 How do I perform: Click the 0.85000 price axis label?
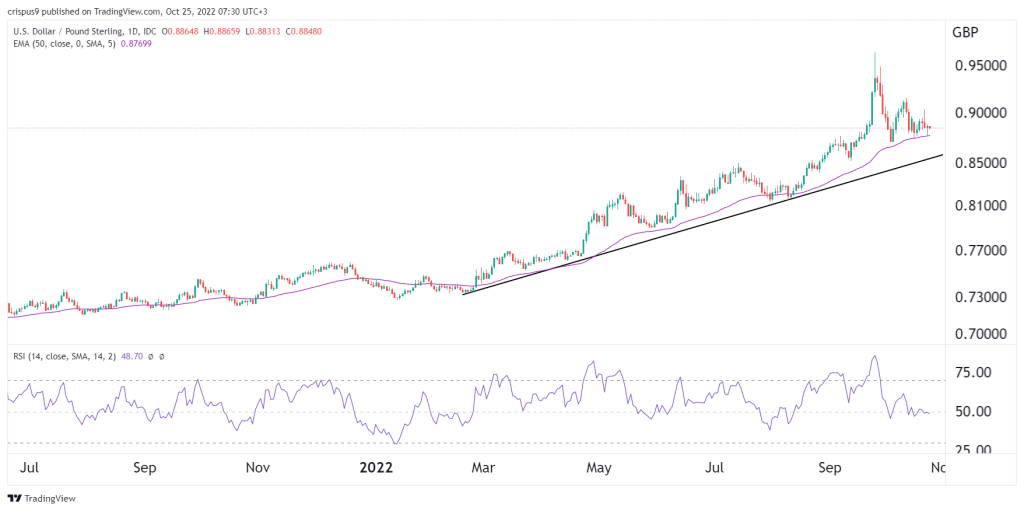click(982, 163)
